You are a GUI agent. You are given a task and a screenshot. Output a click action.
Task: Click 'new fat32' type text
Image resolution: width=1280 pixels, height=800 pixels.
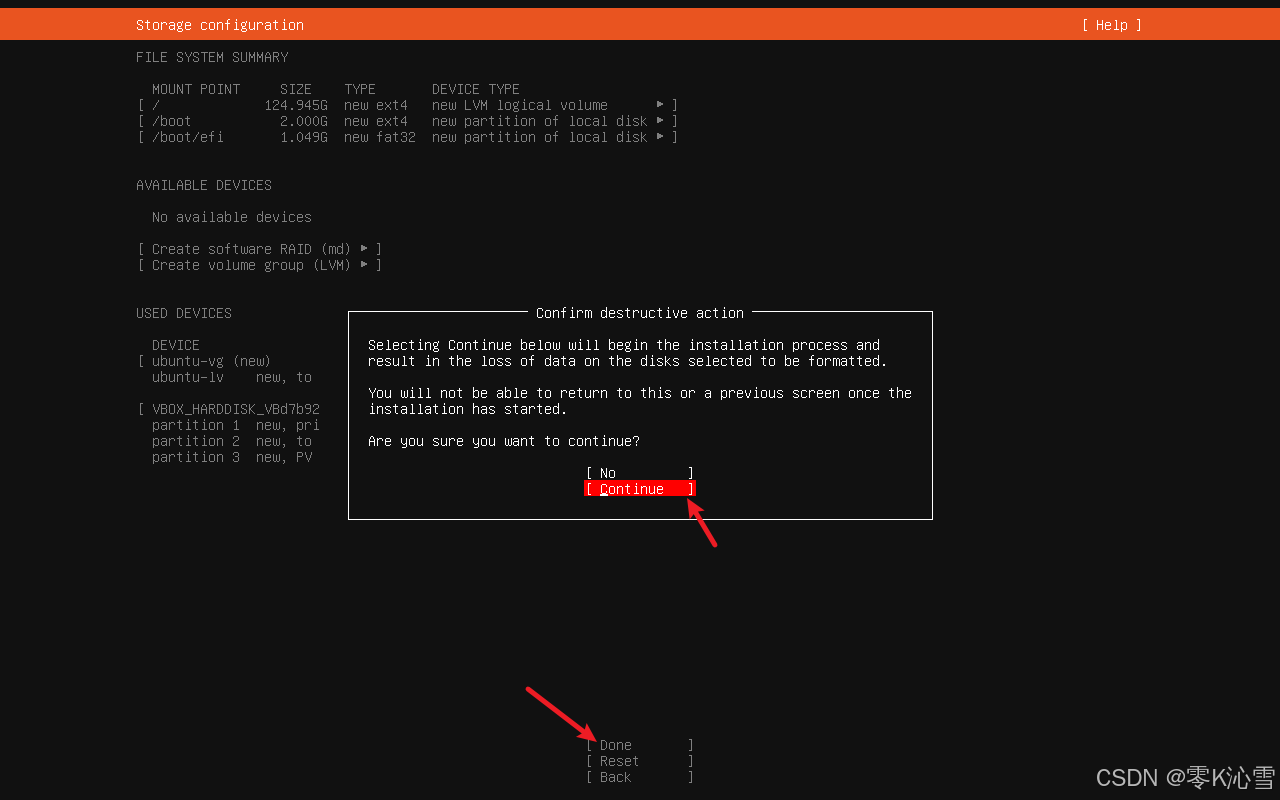tap(380, 137)
